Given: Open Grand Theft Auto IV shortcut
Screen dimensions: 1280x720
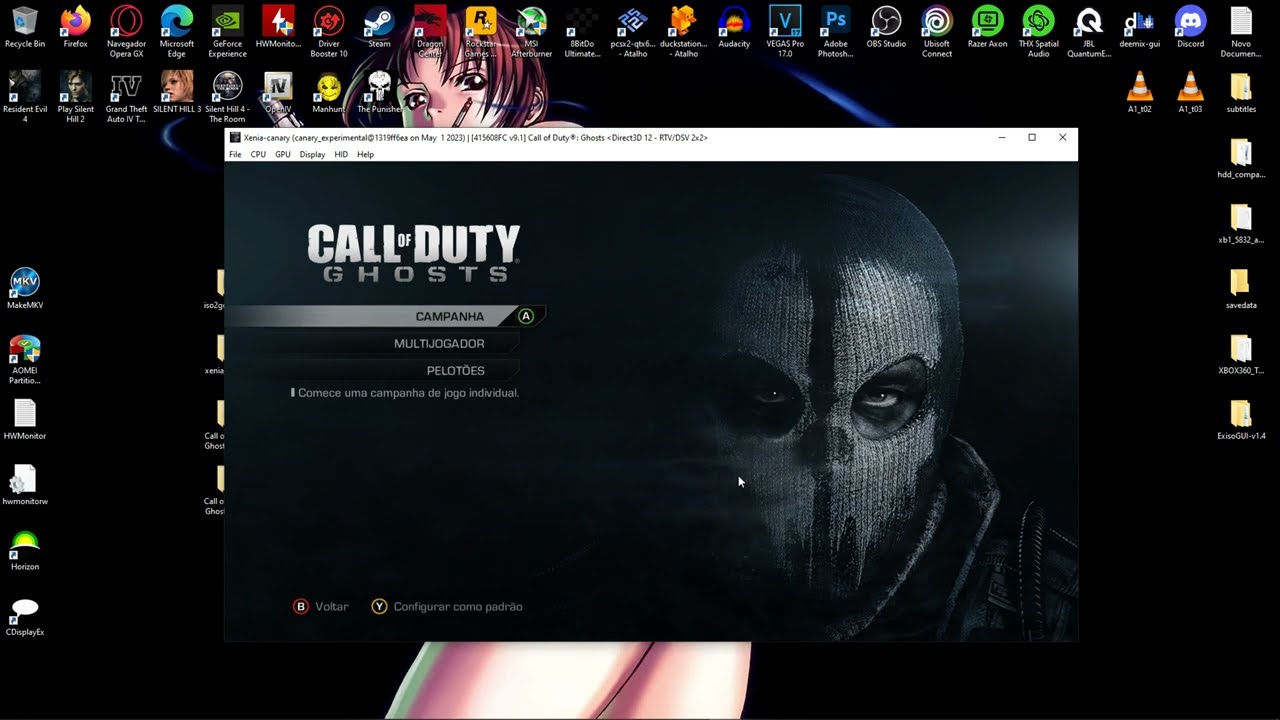Looking at the screenshot, I should pyautogui.click(x=126, y=97).
